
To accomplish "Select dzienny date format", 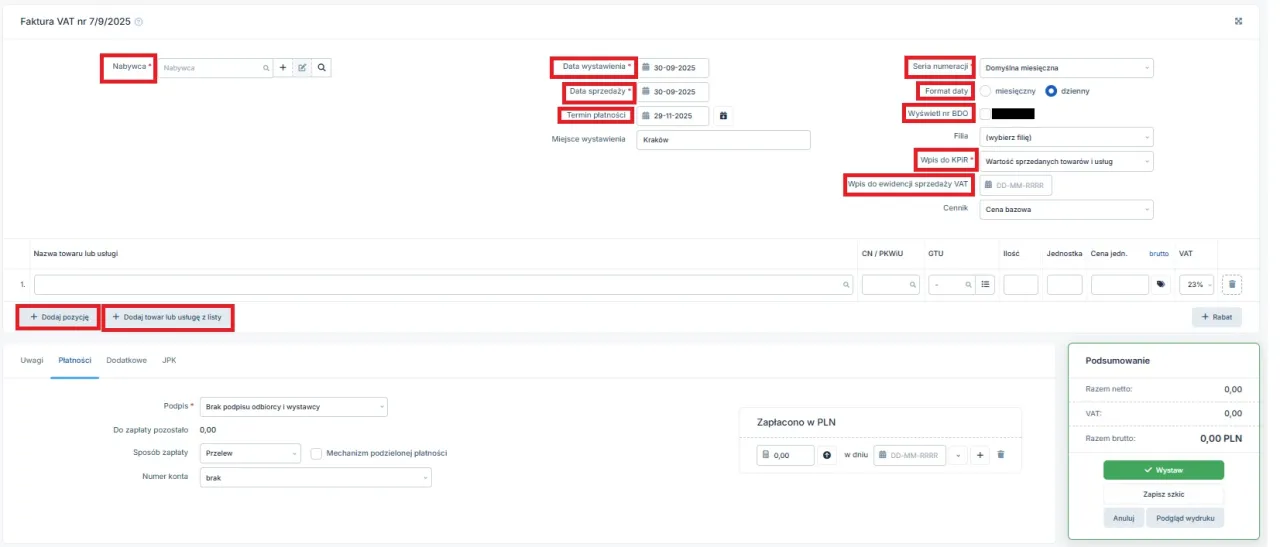I will [x=1051, y=91].
